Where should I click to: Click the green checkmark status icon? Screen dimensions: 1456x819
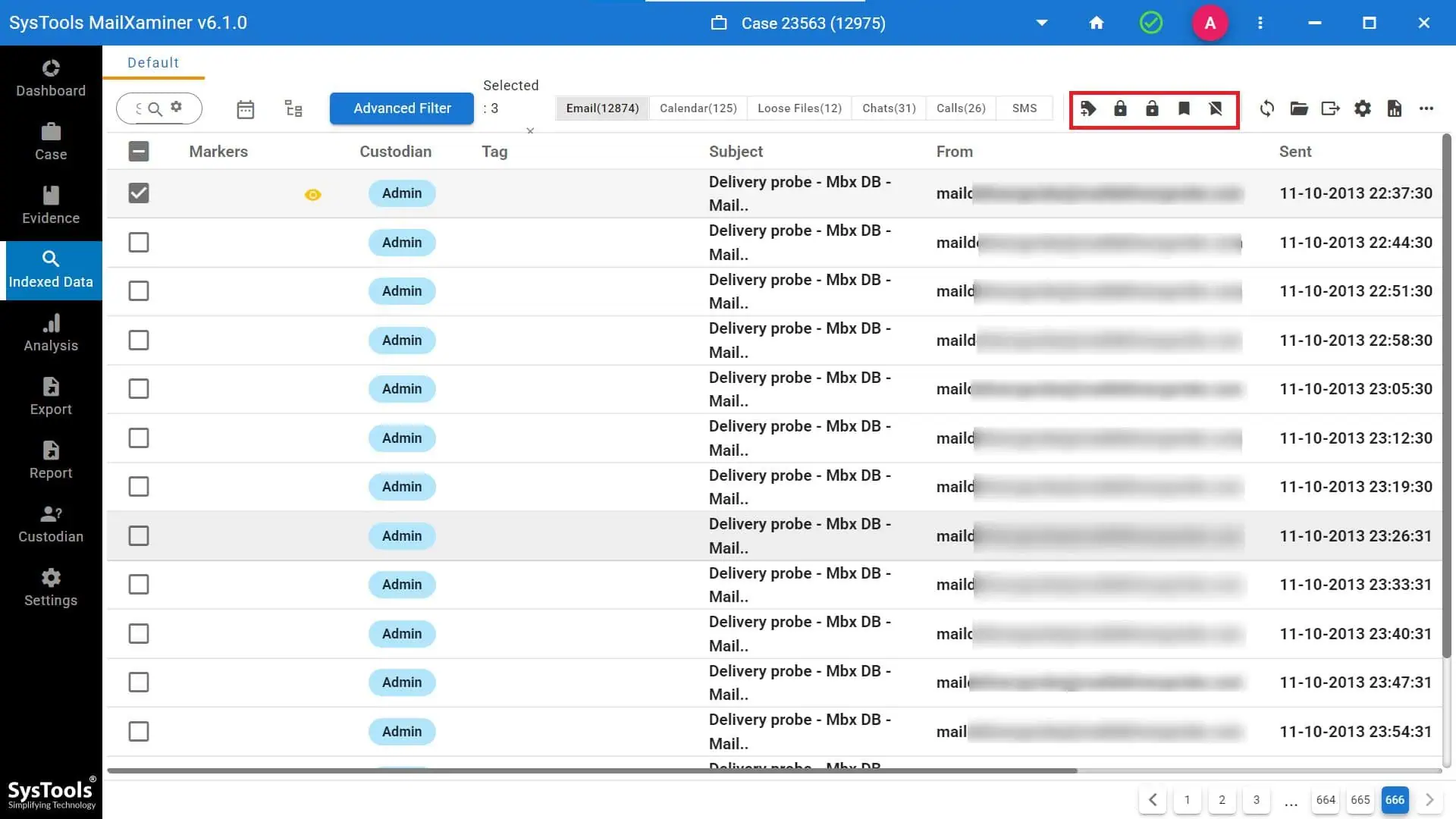[x=1151, y=23]
